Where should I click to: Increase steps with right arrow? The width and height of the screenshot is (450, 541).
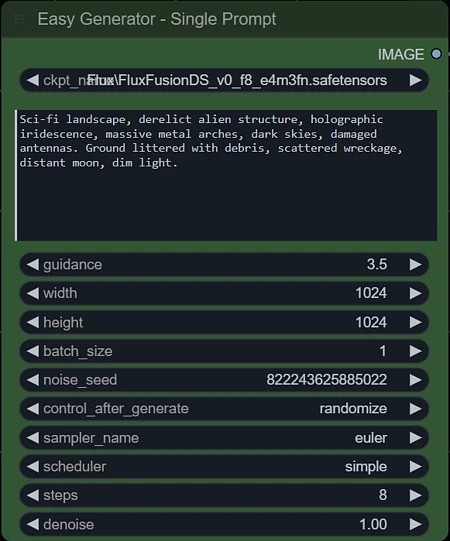click(x=415, y=495)
